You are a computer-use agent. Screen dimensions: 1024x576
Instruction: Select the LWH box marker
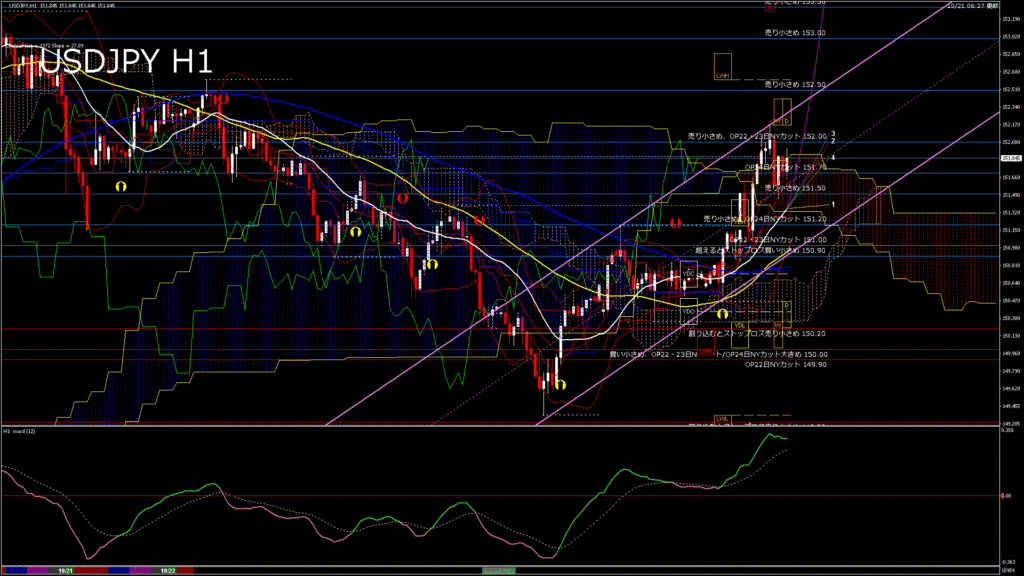coord(722,74)
